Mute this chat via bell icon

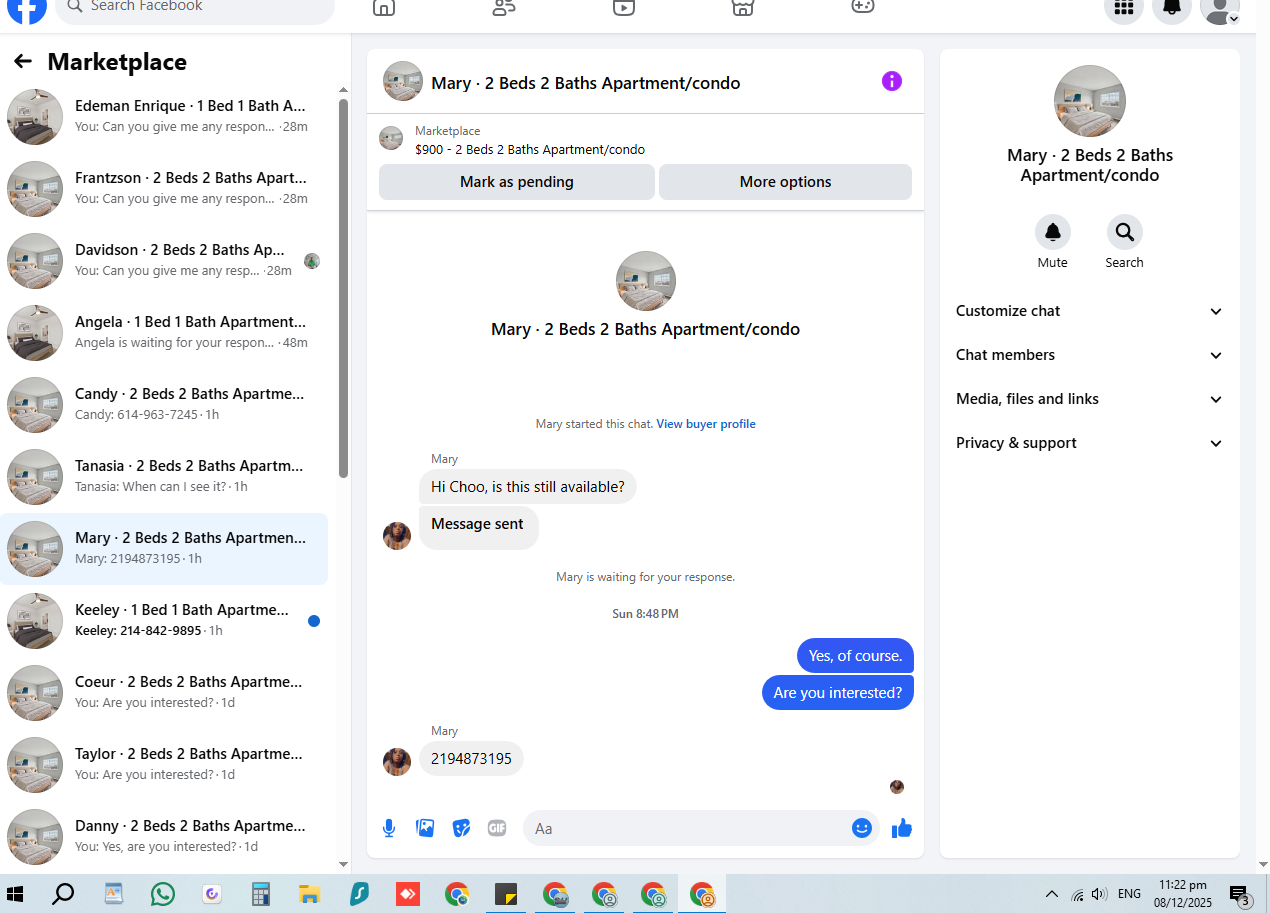pos(1052,232)
